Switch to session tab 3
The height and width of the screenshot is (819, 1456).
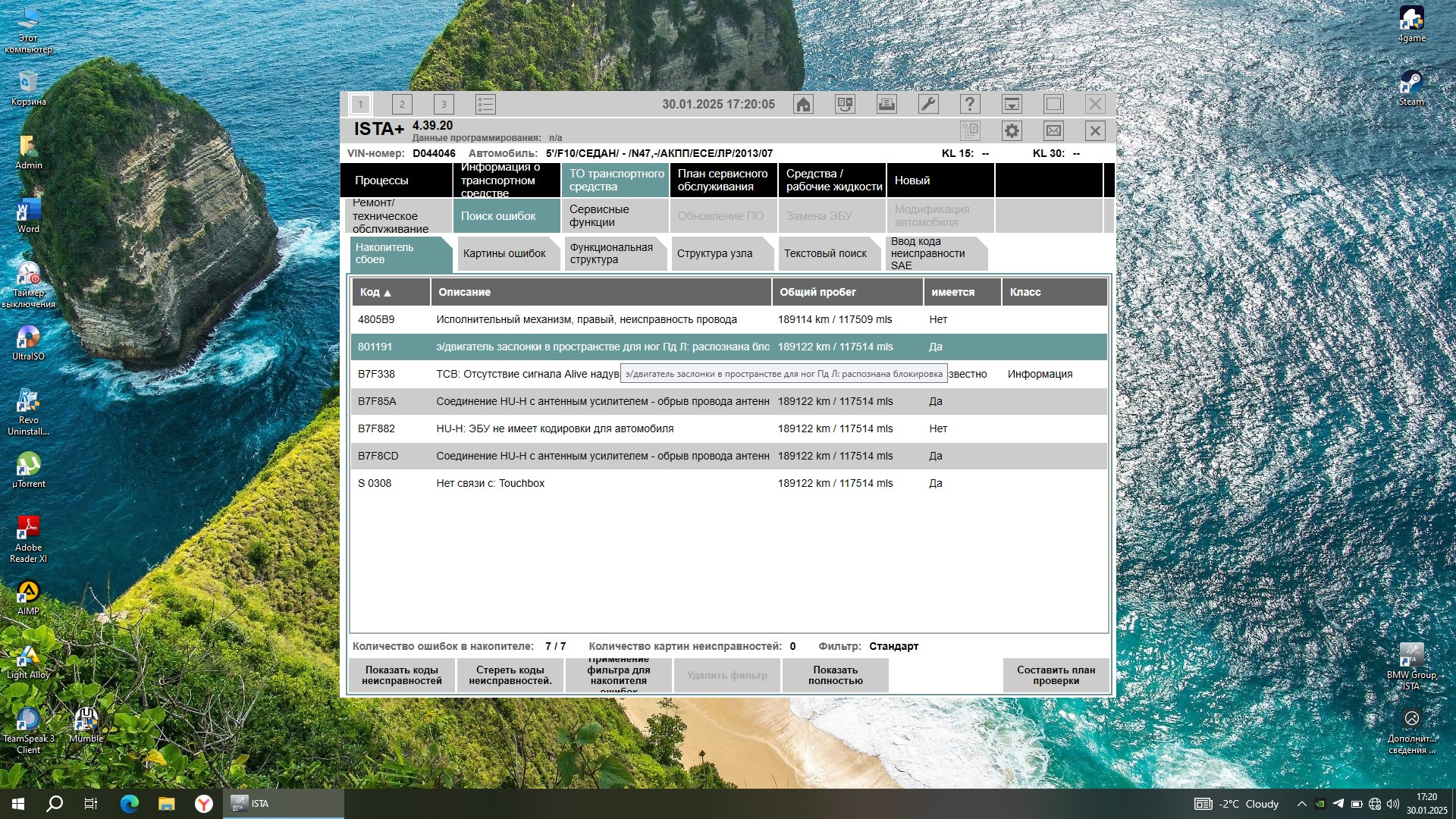pyautogui.click(x=444, y=104)
